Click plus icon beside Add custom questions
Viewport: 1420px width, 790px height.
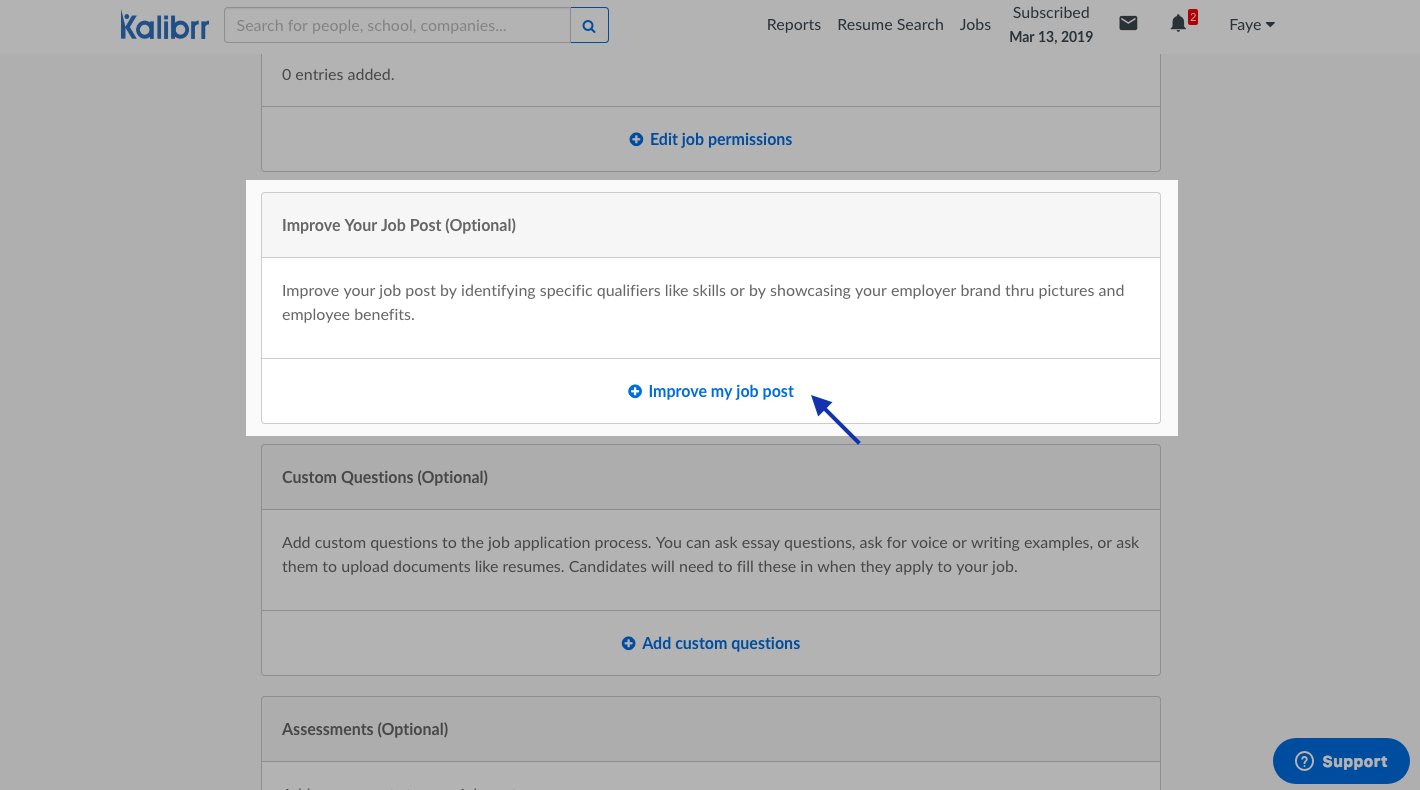(x=628, y=644)
